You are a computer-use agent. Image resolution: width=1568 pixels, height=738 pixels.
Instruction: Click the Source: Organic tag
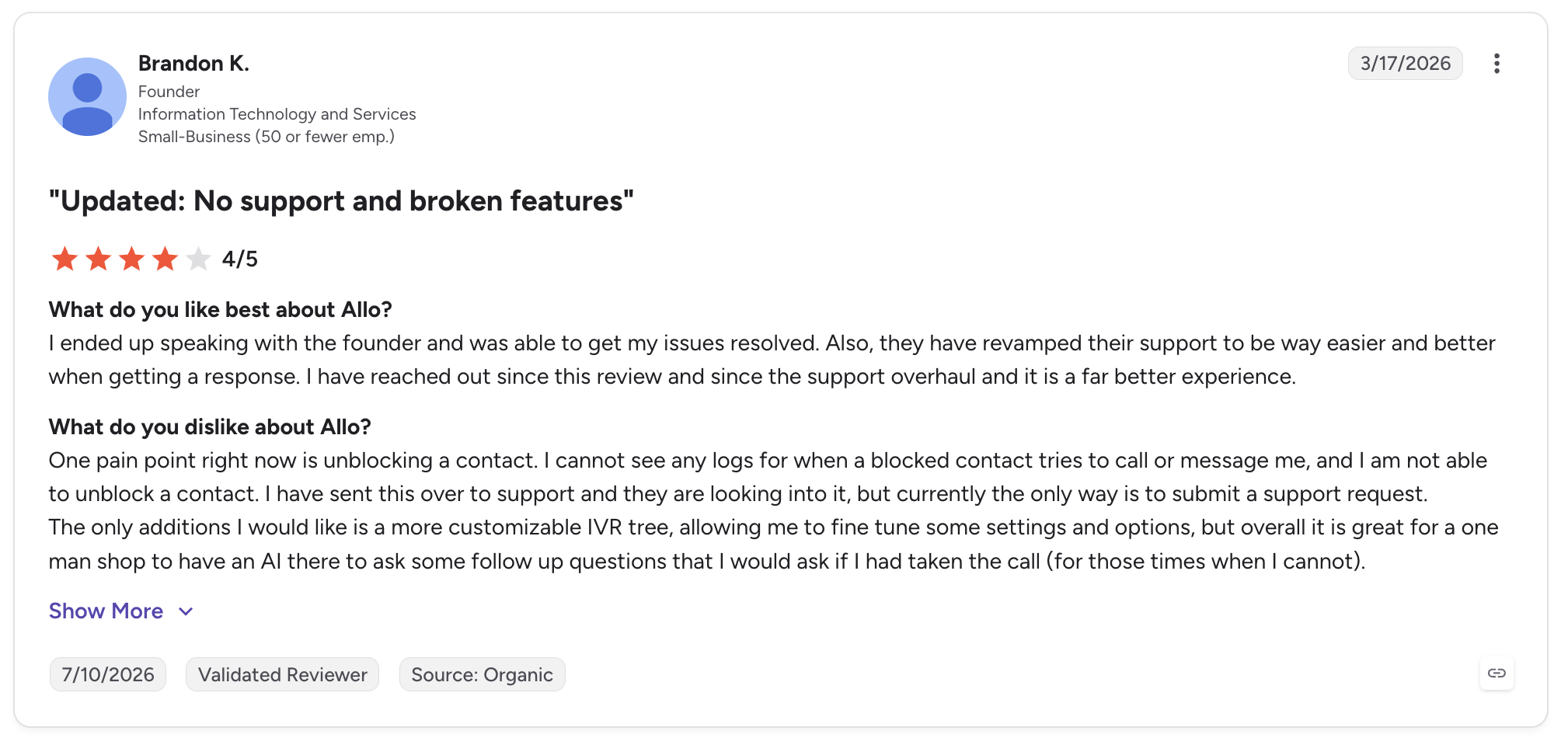pos(482,674)
